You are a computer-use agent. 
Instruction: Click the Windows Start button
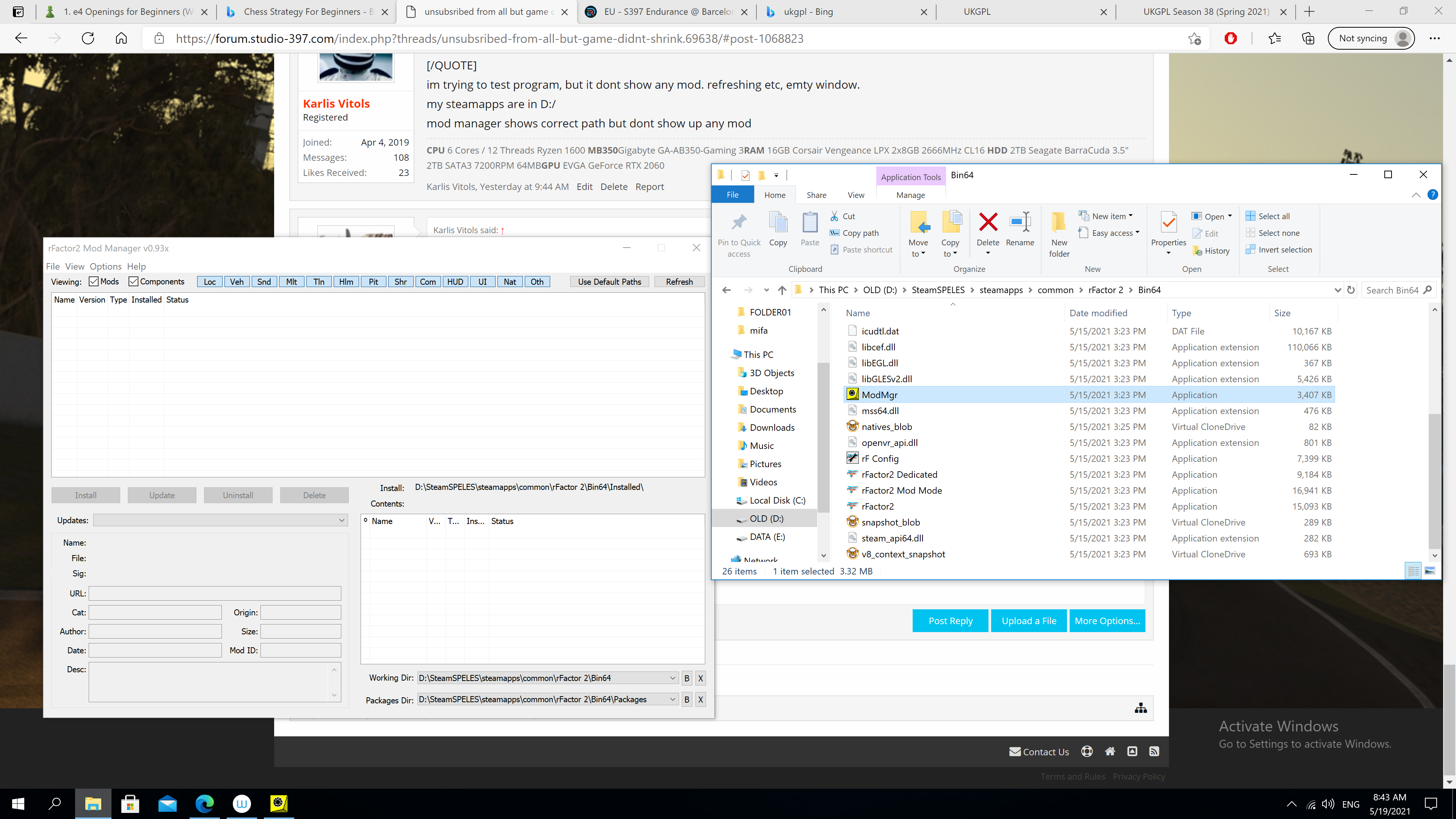coord(18,803)
